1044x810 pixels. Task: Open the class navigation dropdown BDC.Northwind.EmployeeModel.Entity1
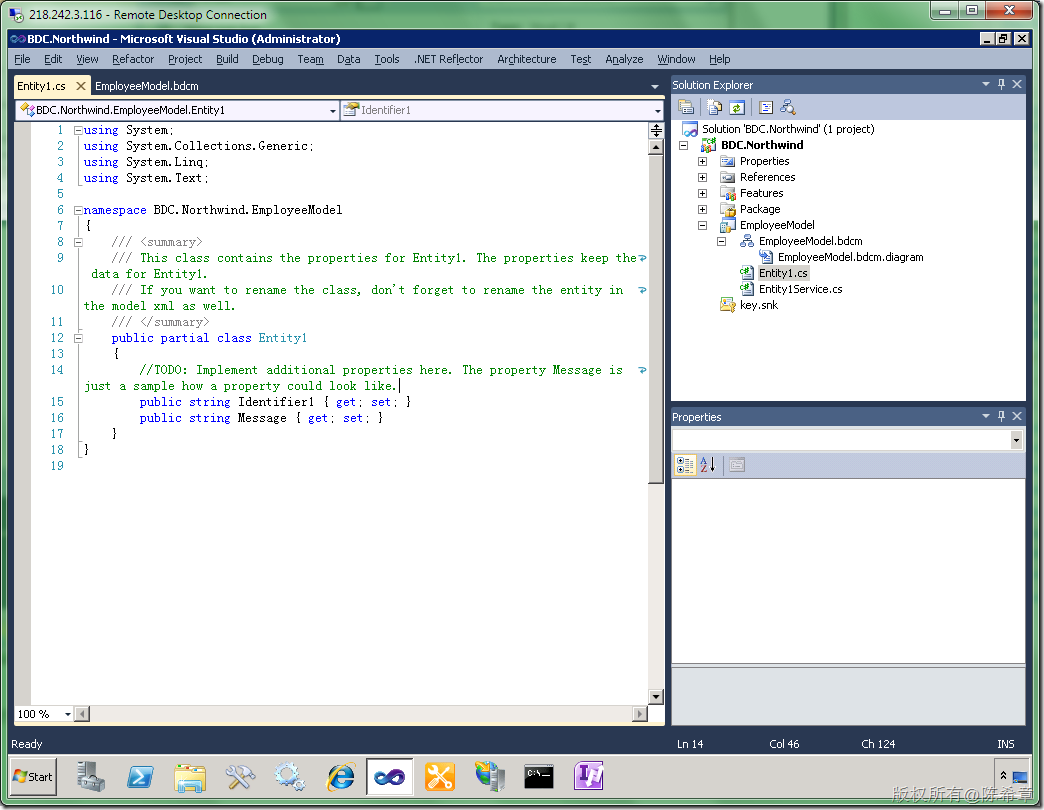click(332, 110)
